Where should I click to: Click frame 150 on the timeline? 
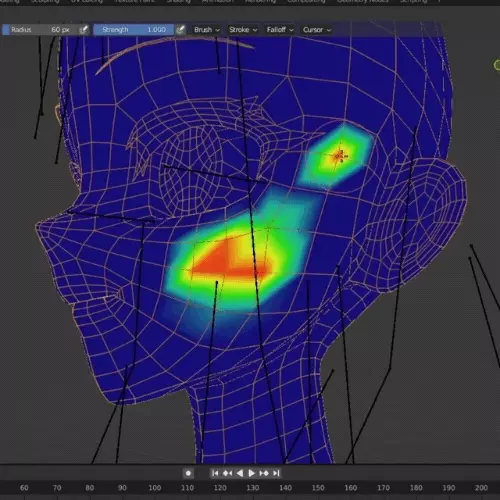click(318, 488)
